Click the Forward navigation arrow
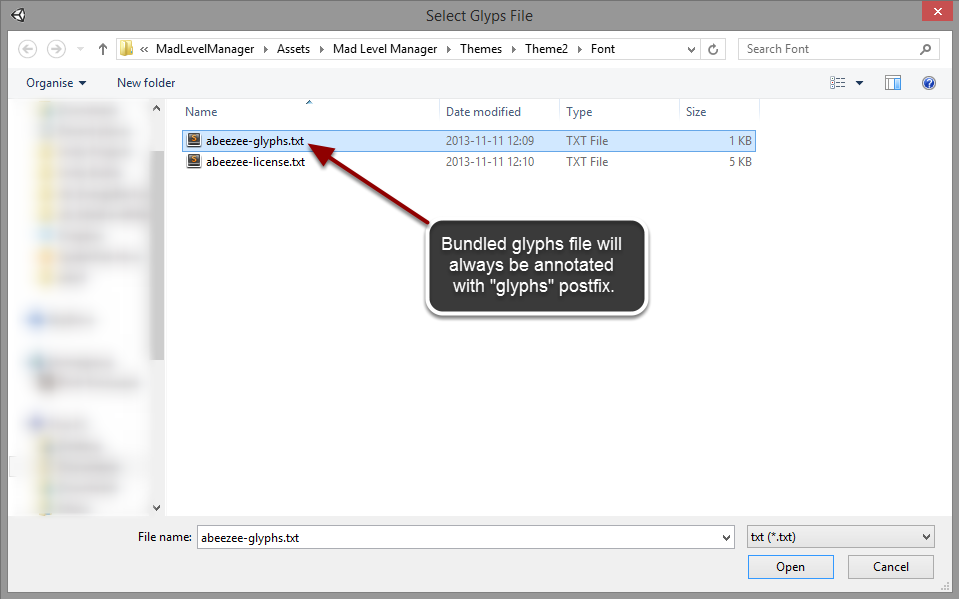Image resolution: width=959 pixels, height=599 pixels. coord(57,49)
